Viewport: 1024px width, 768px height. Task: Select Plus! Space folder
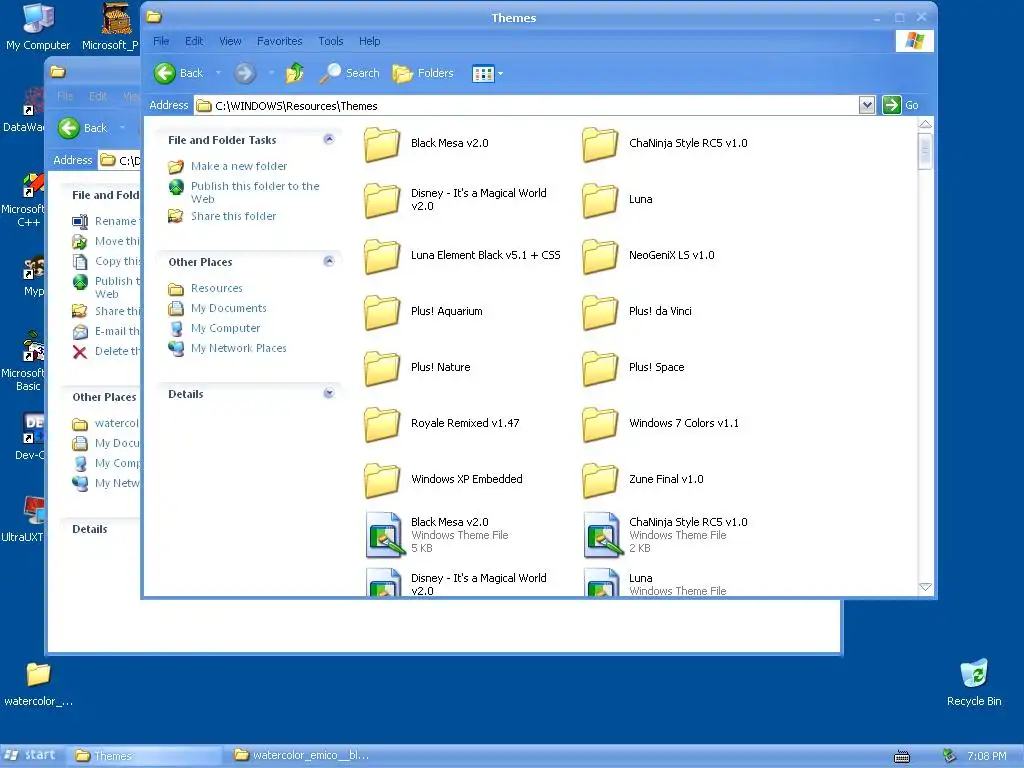[633, 368]
